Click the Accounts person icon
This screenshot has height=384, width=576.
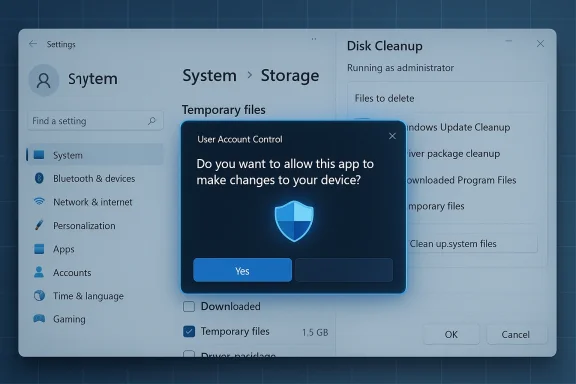(x=39, y=272)
